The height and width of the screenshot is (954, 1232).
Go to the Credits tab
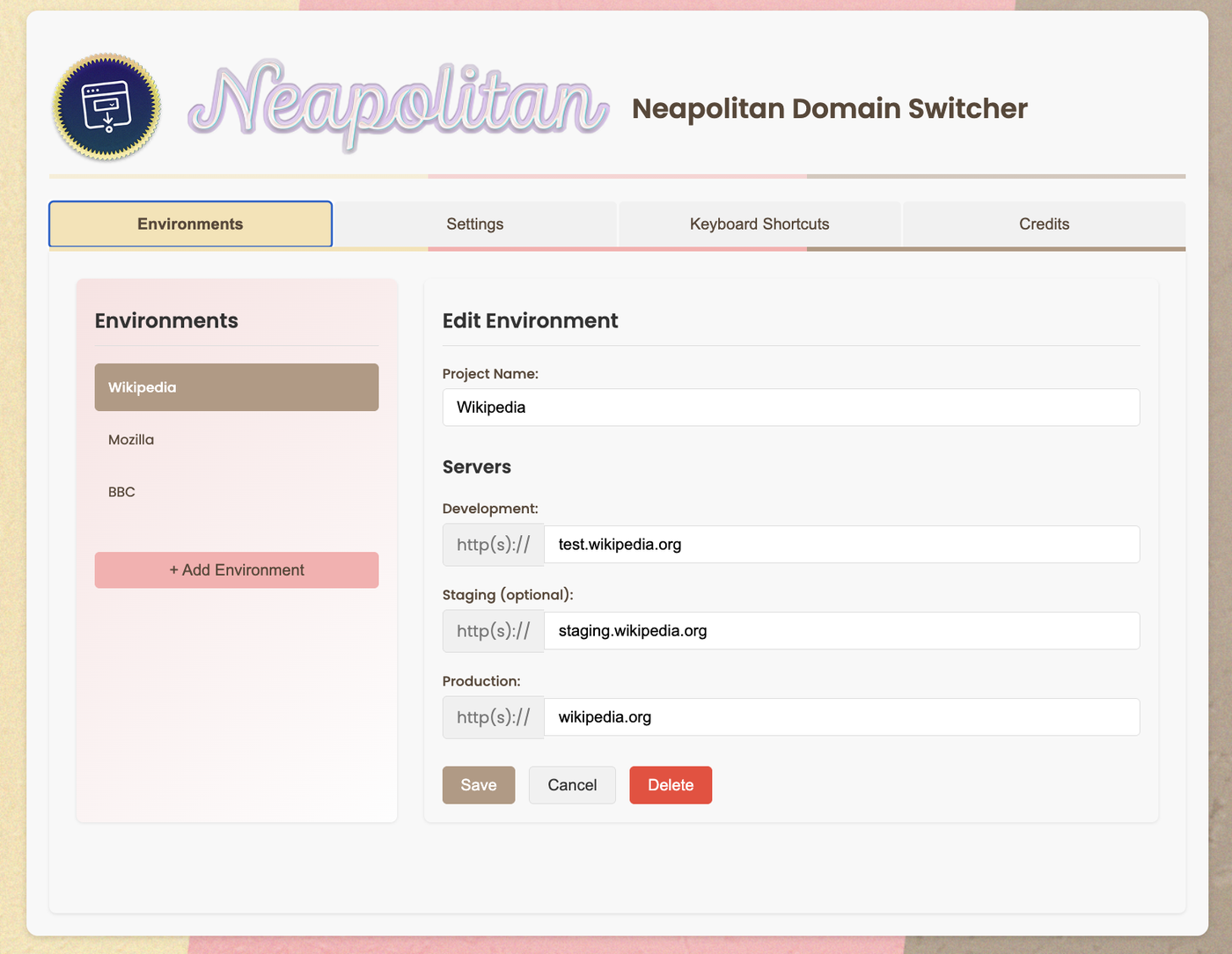1044,224
